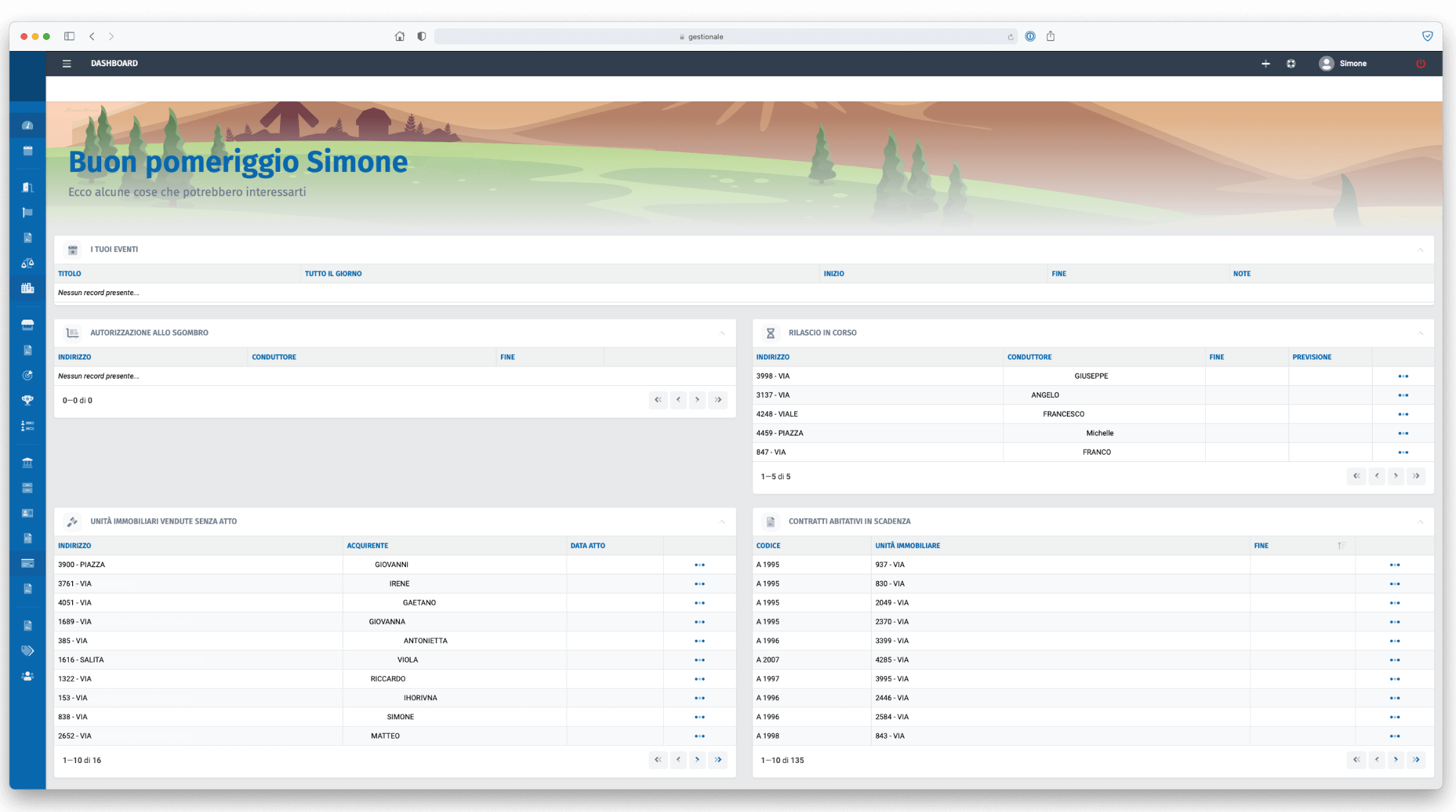The image size is (1456, 812).
Task: Open actions menu for GIOVANNI row
Action: [699, 564]
